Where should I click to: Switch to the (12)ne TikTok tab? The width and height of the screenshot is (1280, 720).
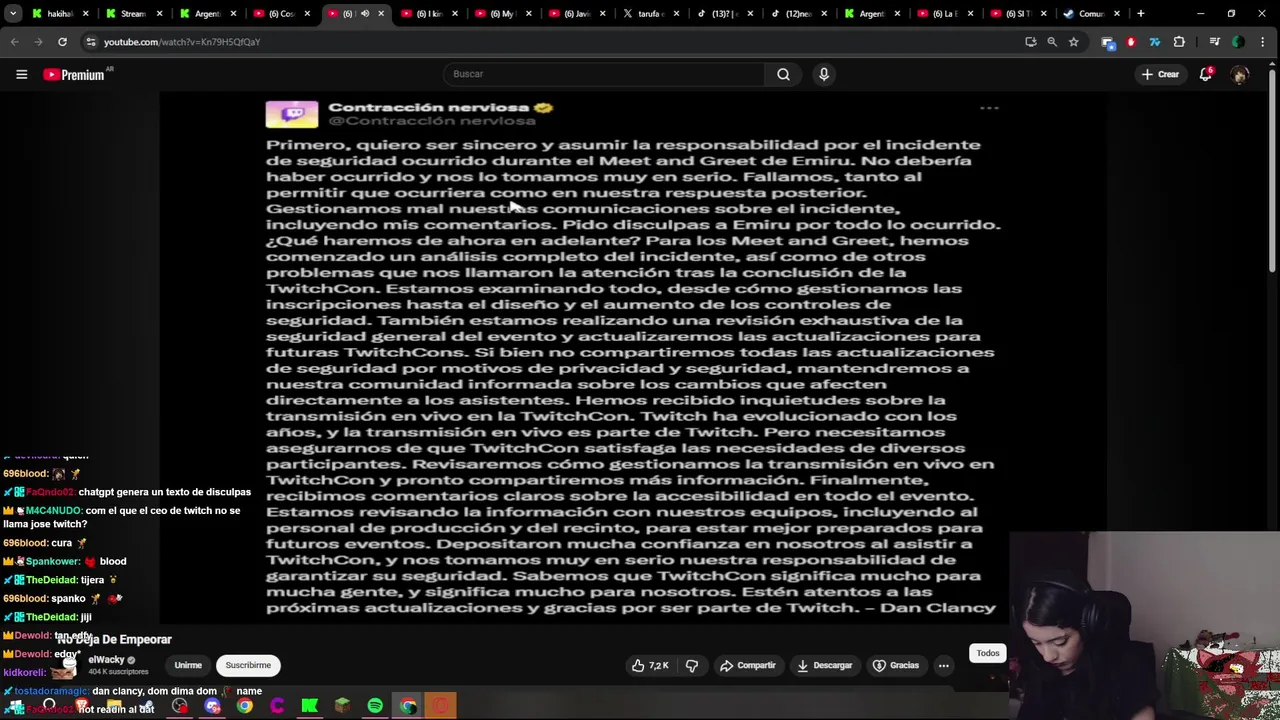pos(801,14)
